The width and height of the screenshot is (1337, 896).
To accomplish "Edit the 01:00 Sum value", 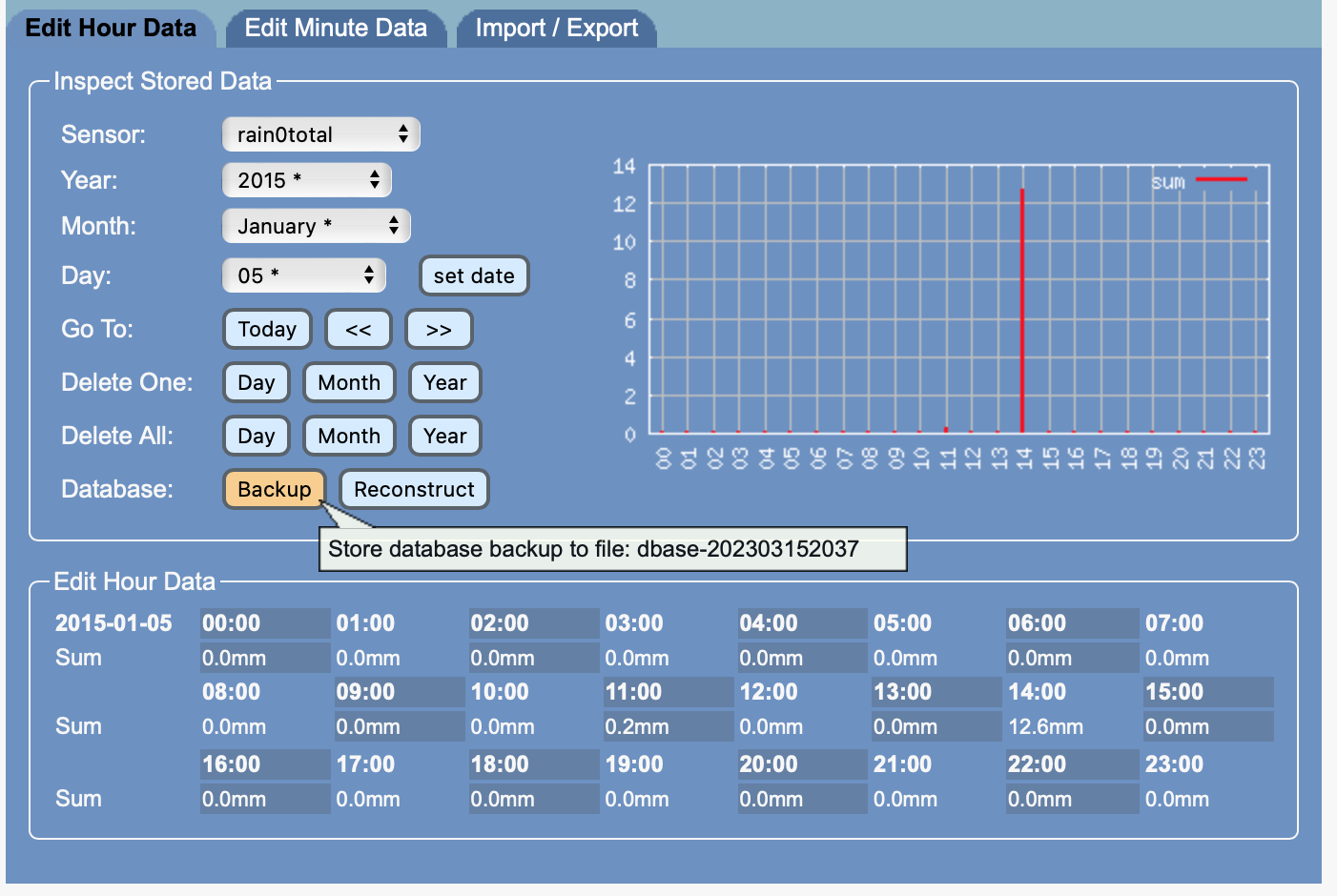I will (x=400, y=658).
